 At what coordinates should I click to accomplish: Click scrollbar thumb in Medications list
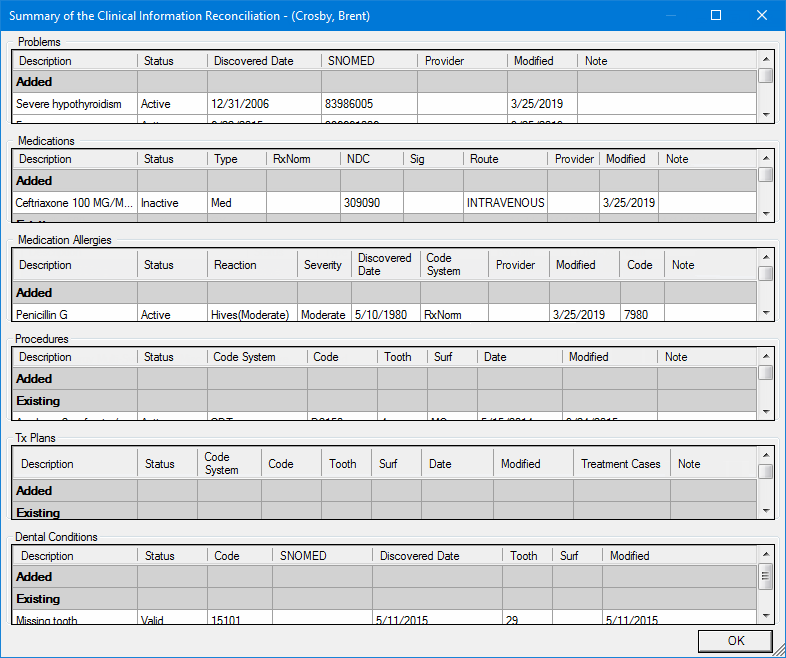click(x=765, y=174)
